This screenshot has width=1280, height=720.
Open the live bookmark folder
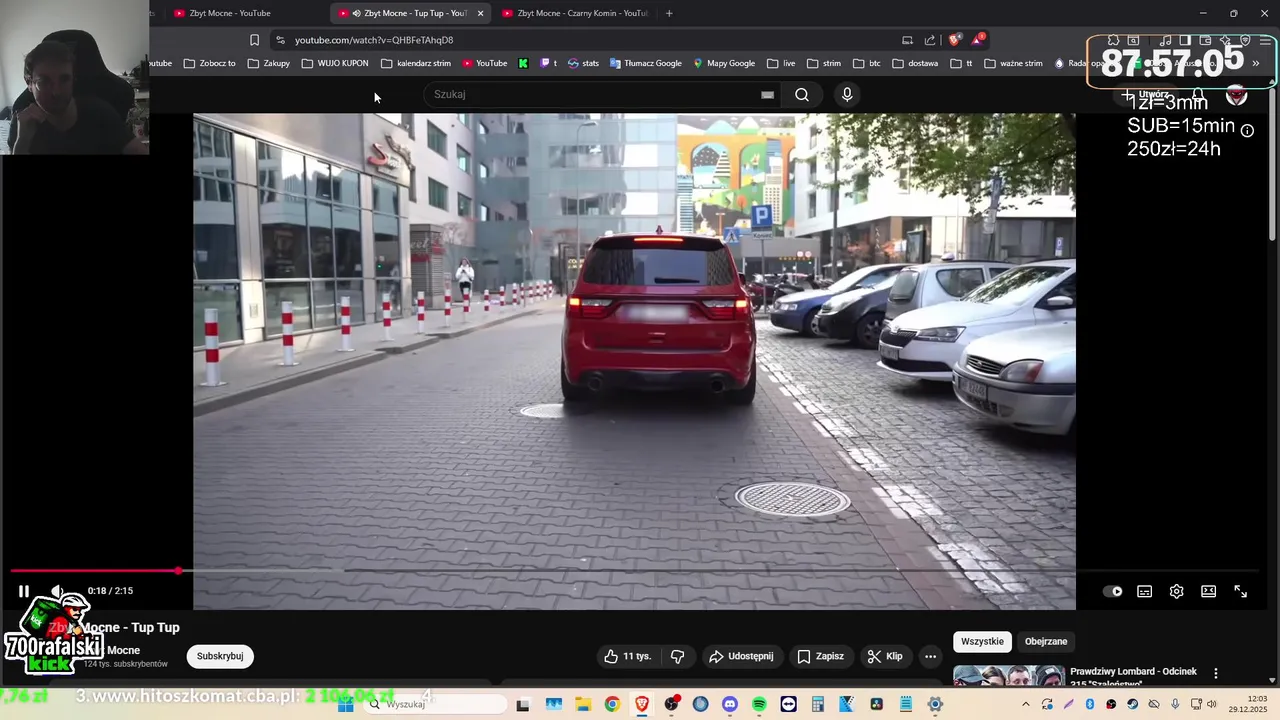click(781, 63)
